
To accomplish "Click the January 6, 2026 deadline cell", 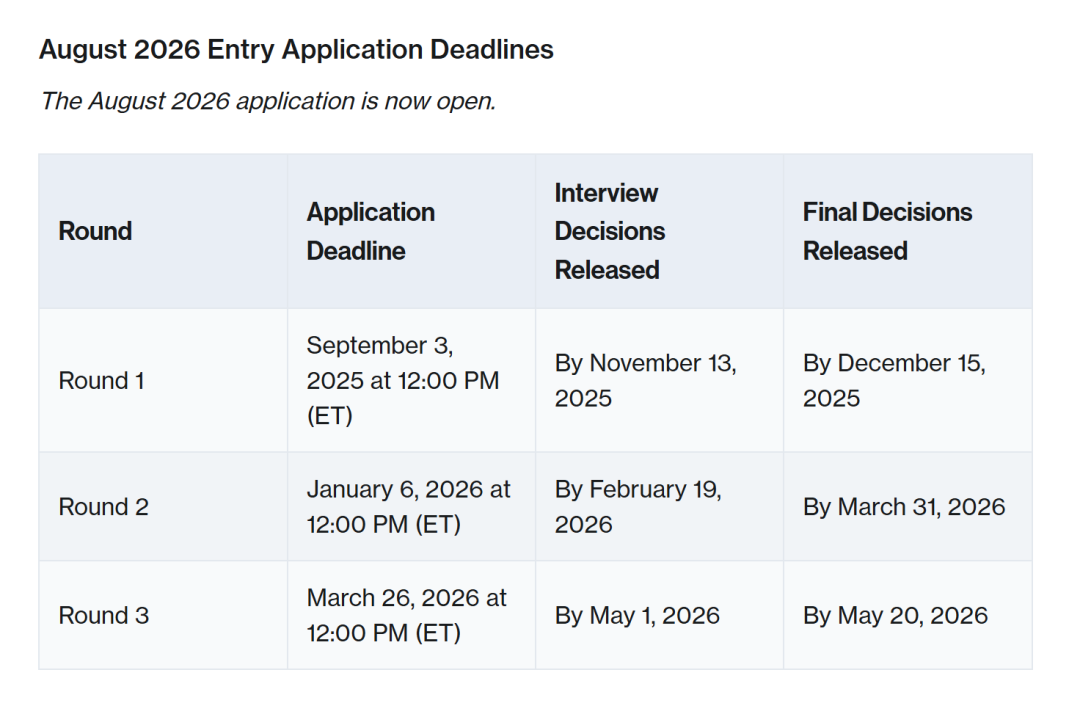I will point(408,507).
